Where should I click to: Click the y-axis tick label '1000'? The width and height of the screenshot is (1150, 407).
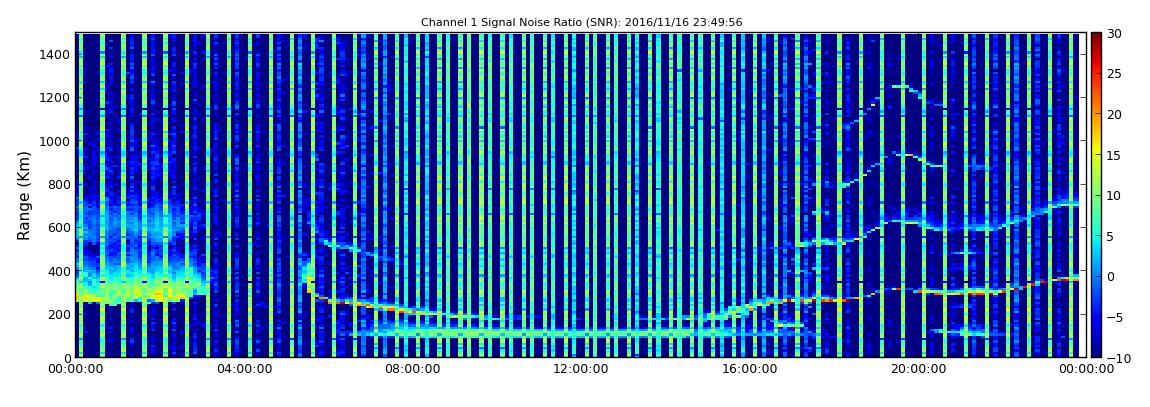click(55, 141)
